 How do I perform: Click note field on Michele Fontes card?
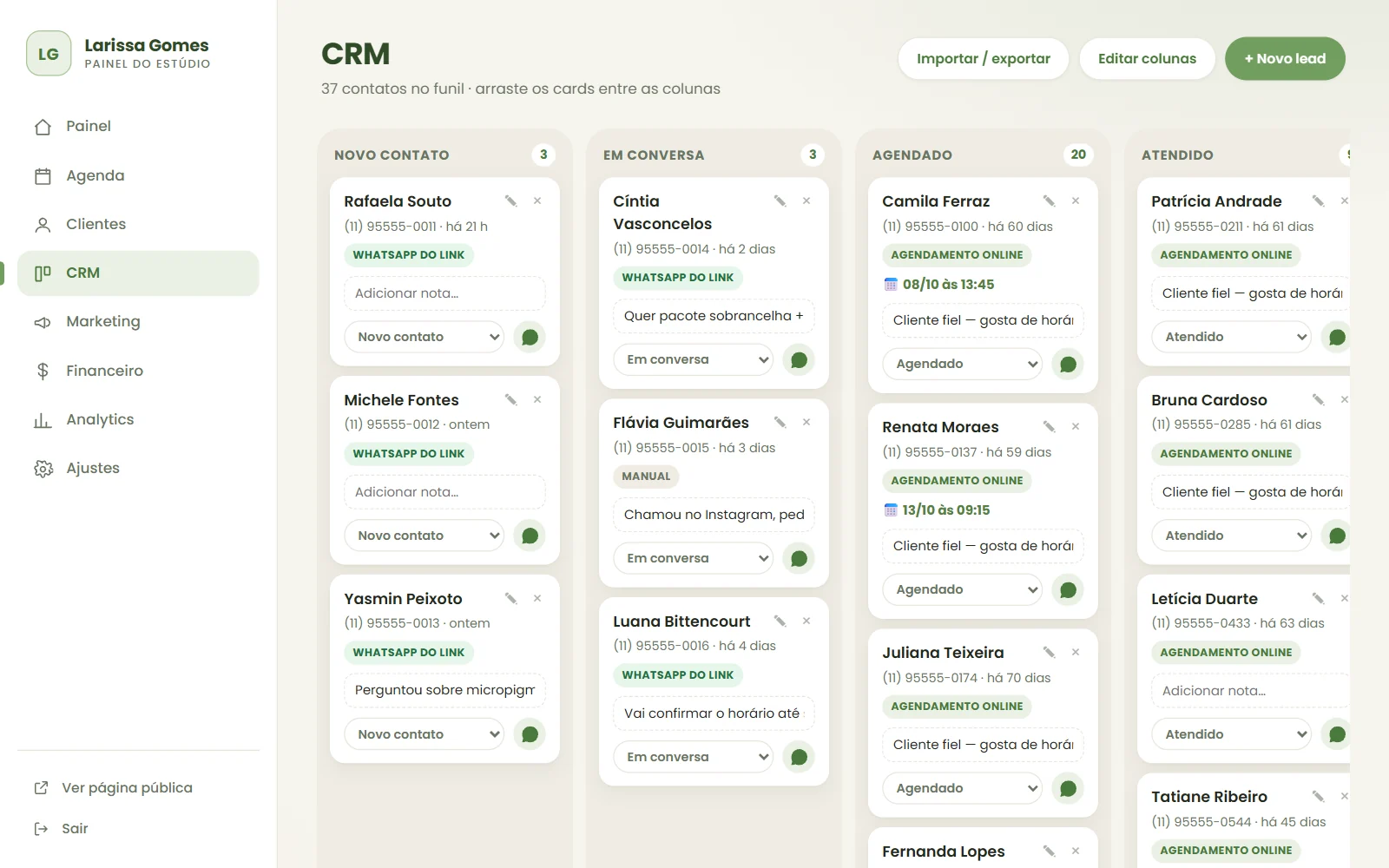pyautogui.click(x=445, y=492)
